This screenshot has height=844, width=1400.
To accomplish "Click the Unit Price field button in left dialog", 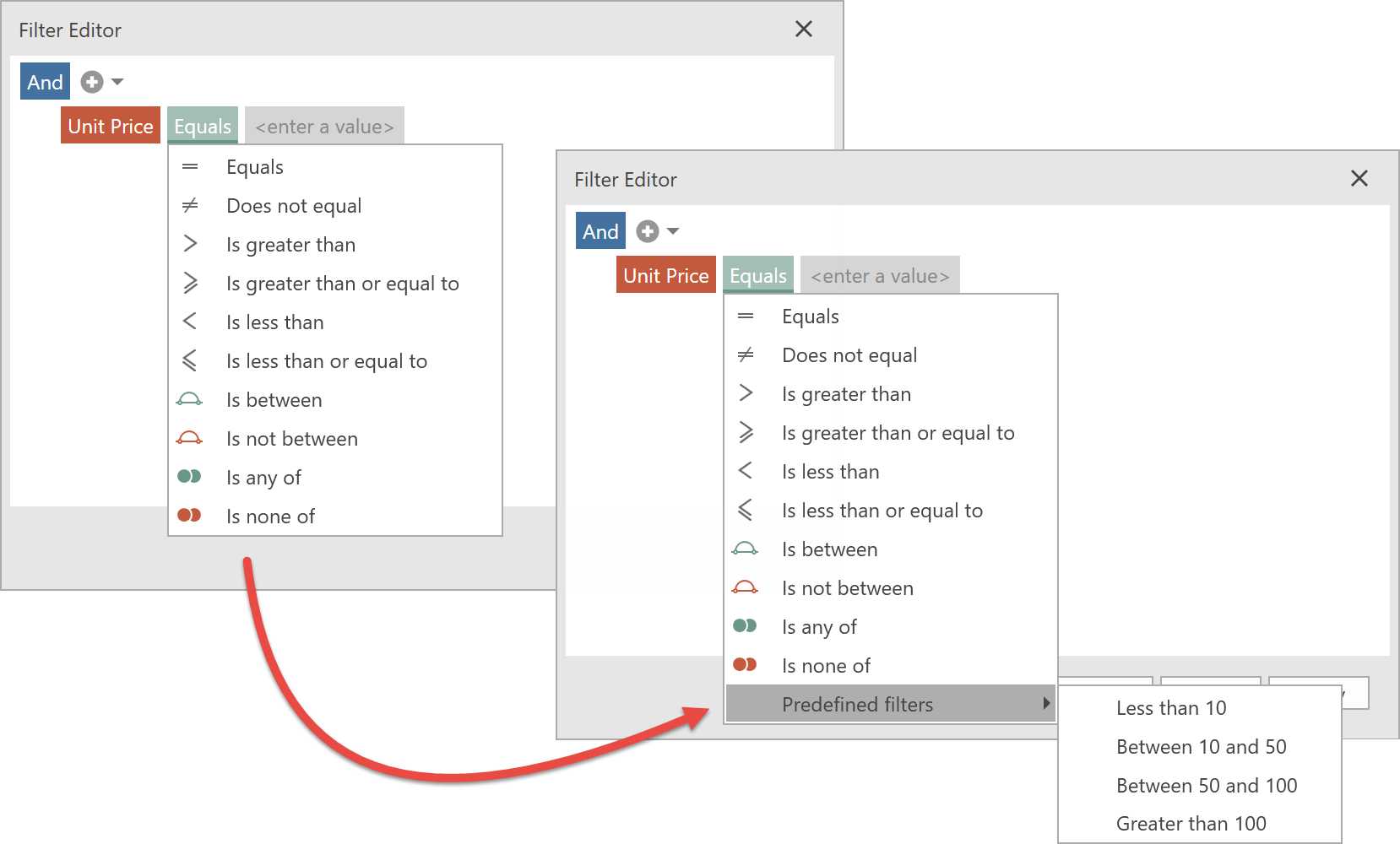I will (111, 126).
